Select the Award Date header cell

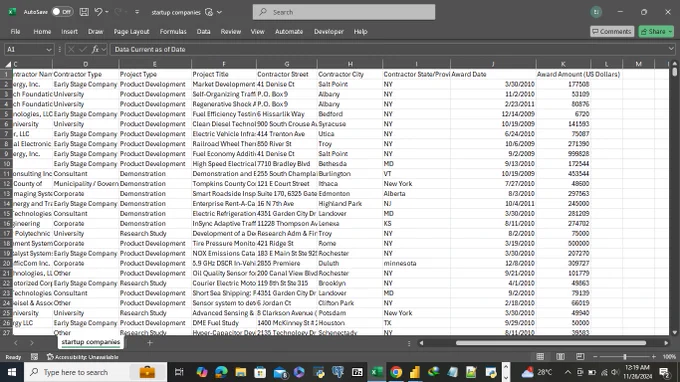pos(493,74)
